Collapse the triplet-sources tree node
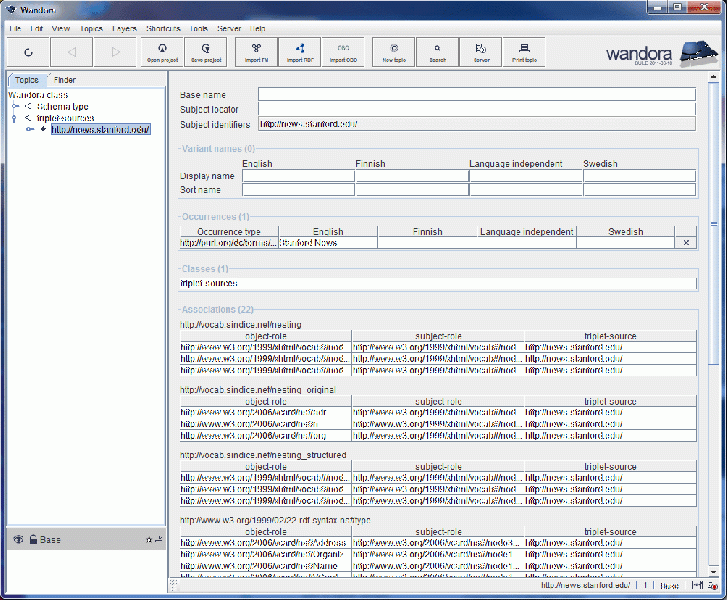Image resolution: width=727 pixels, height=600 pixels. [x=14, y=118]
